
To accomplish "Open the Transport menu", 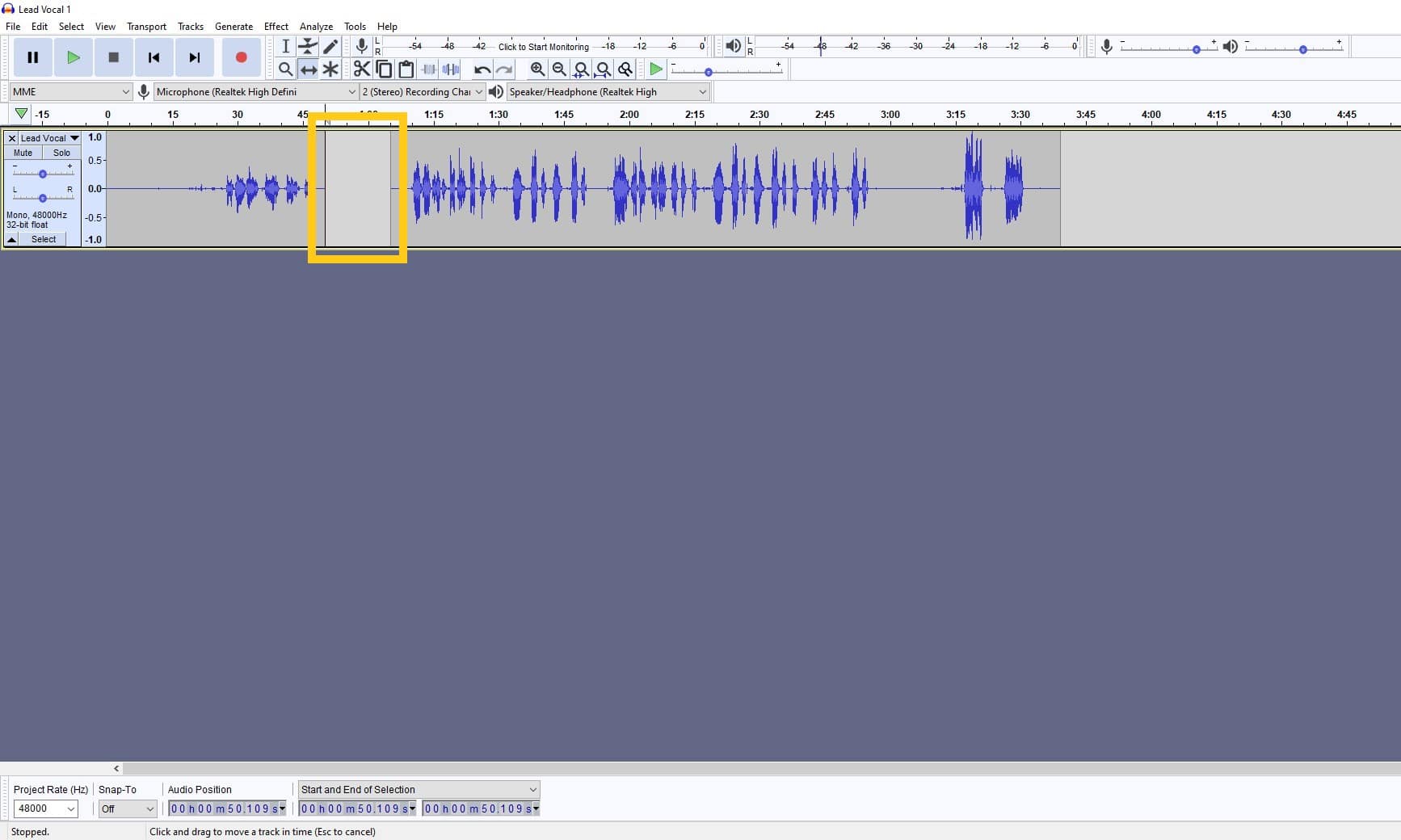I will coord(145,26).
